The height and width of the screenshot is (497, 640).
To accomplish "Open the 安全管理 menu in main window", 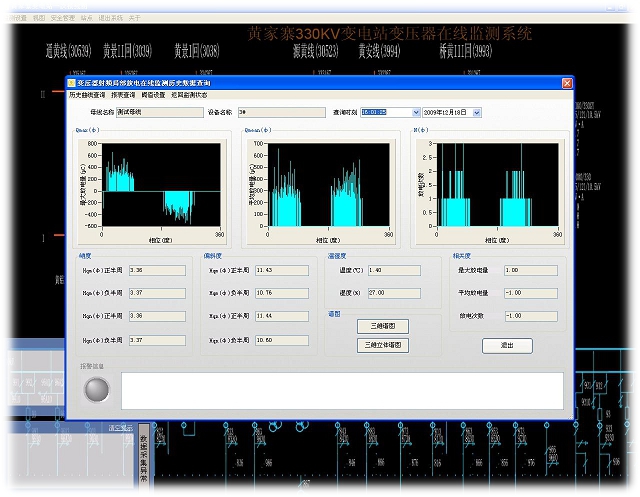I will pyautogui.click(x=63, y=18).
